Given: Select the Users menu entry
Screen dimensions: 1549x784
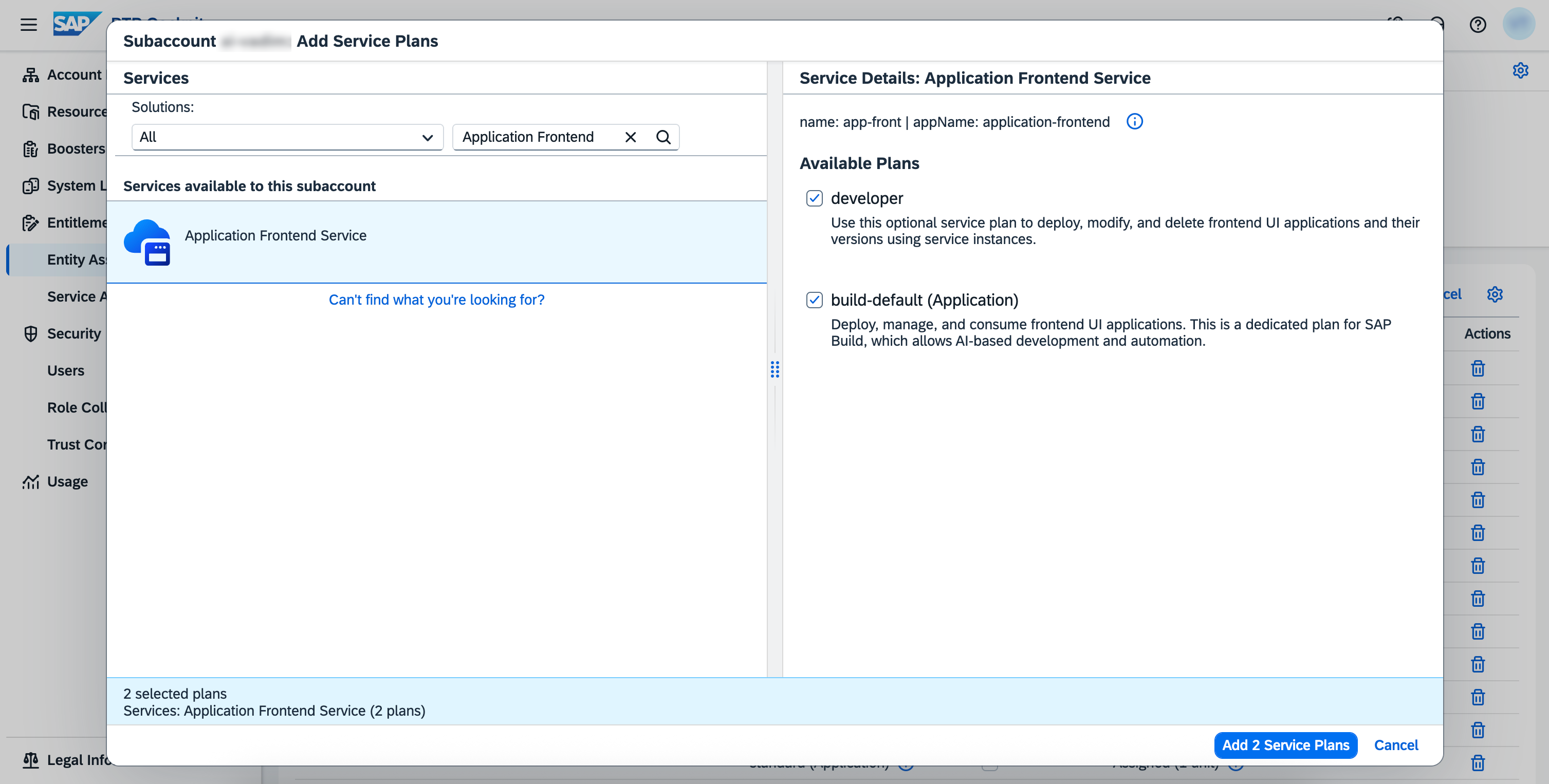Looking at the screenshot, I should click(66, 370).
